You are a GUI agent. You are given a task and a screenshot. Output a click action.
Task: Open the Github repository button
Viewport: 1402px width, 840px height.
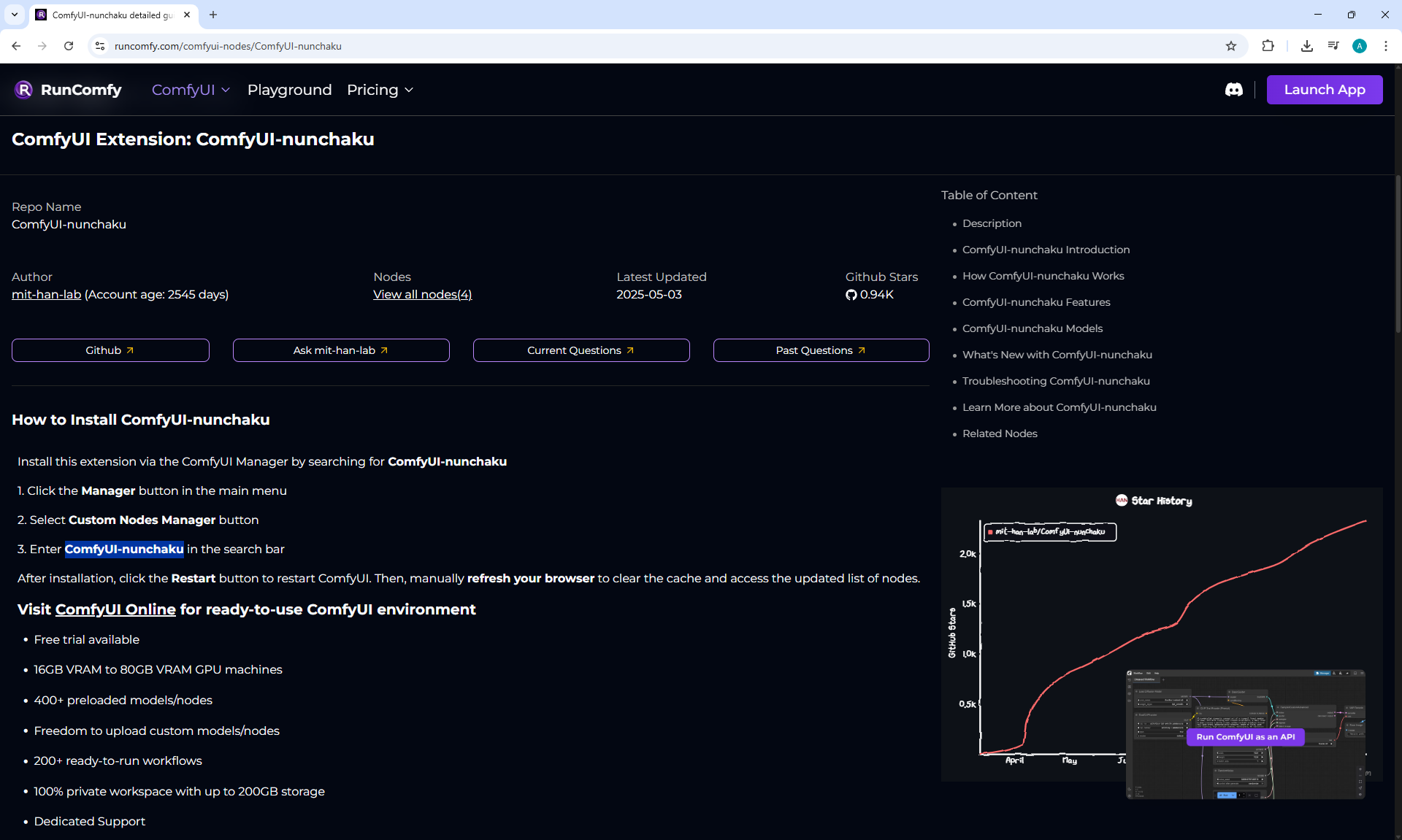[x=110, y=350]
